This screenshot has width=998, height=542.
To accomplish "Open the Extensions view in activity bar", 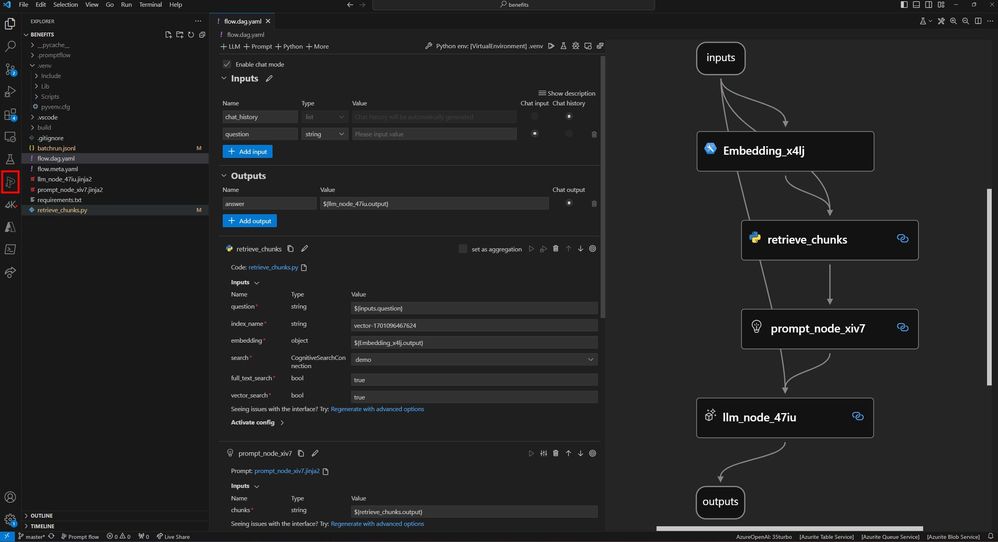I will 10,115.
